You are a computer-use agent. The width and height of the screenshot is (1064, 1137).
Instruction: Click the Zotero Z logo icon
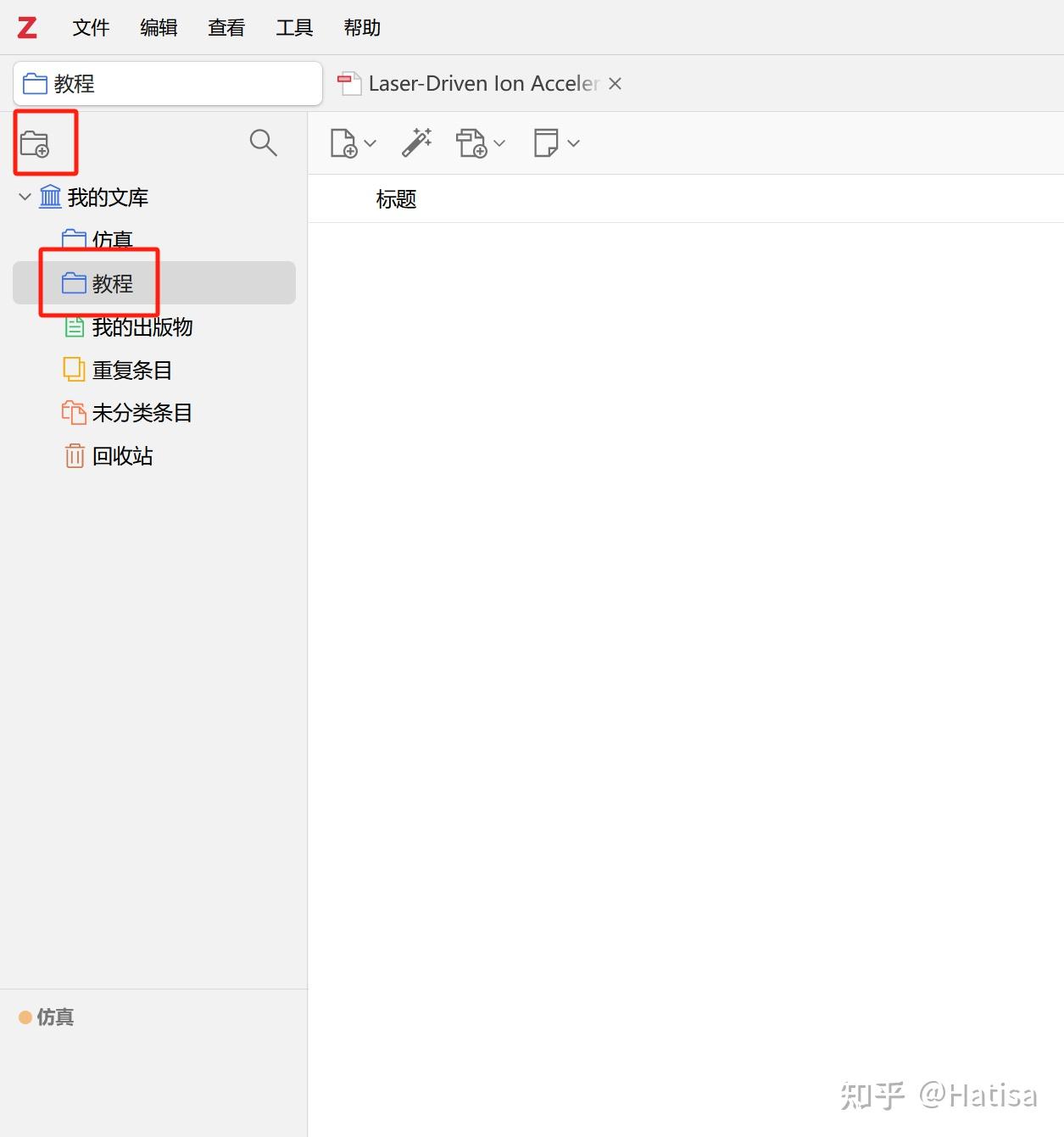tap(27, 27)
